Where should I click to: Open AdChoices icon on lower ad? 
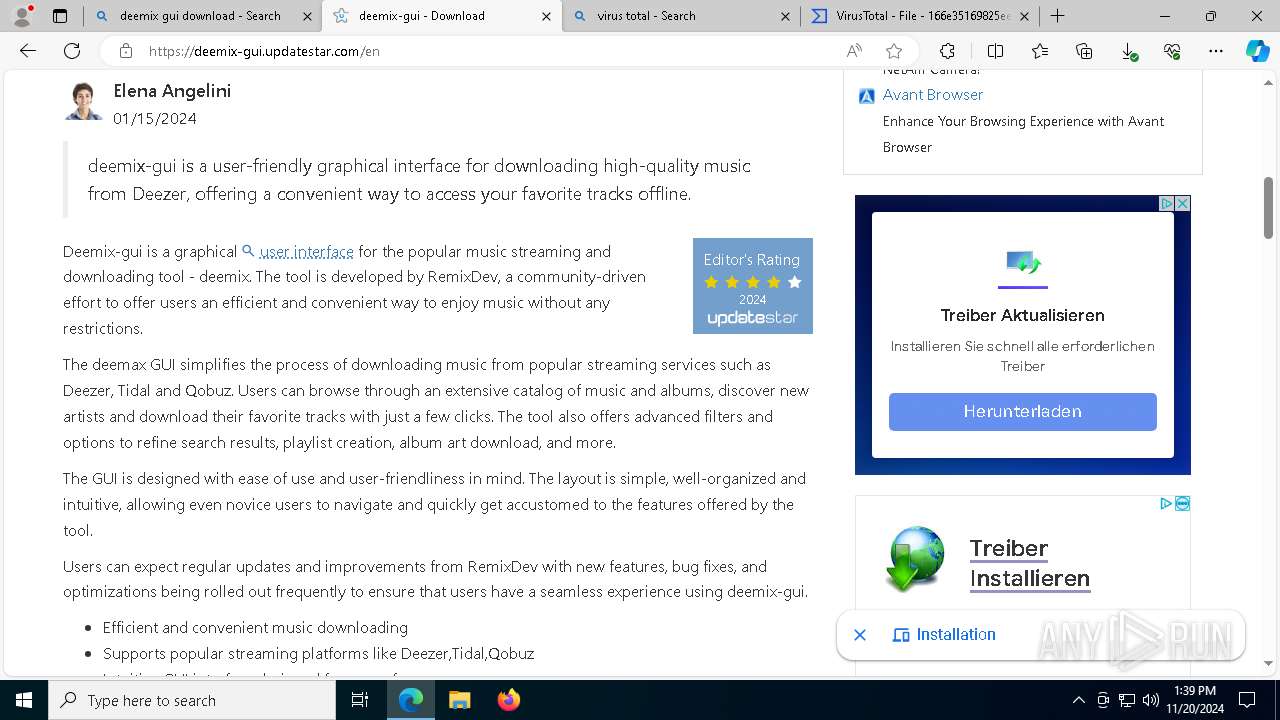1166,503
